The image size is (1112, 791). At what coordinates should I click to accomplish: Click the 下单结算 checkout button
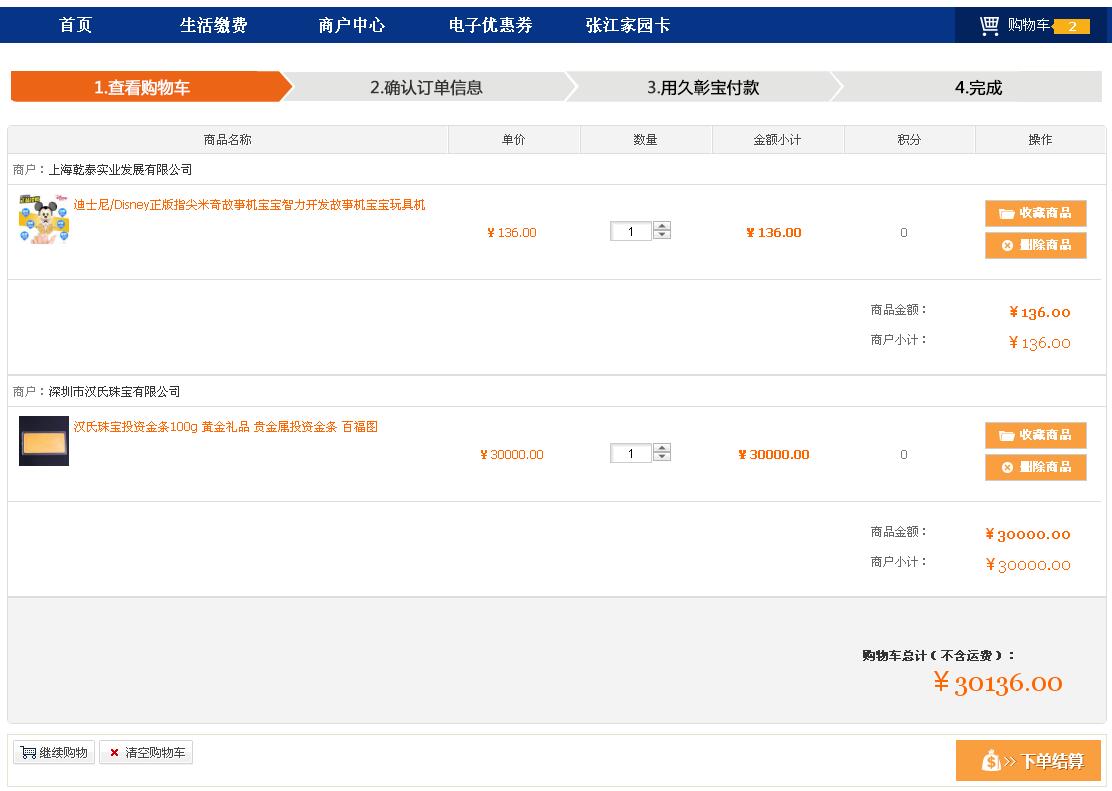(1028, 761)
